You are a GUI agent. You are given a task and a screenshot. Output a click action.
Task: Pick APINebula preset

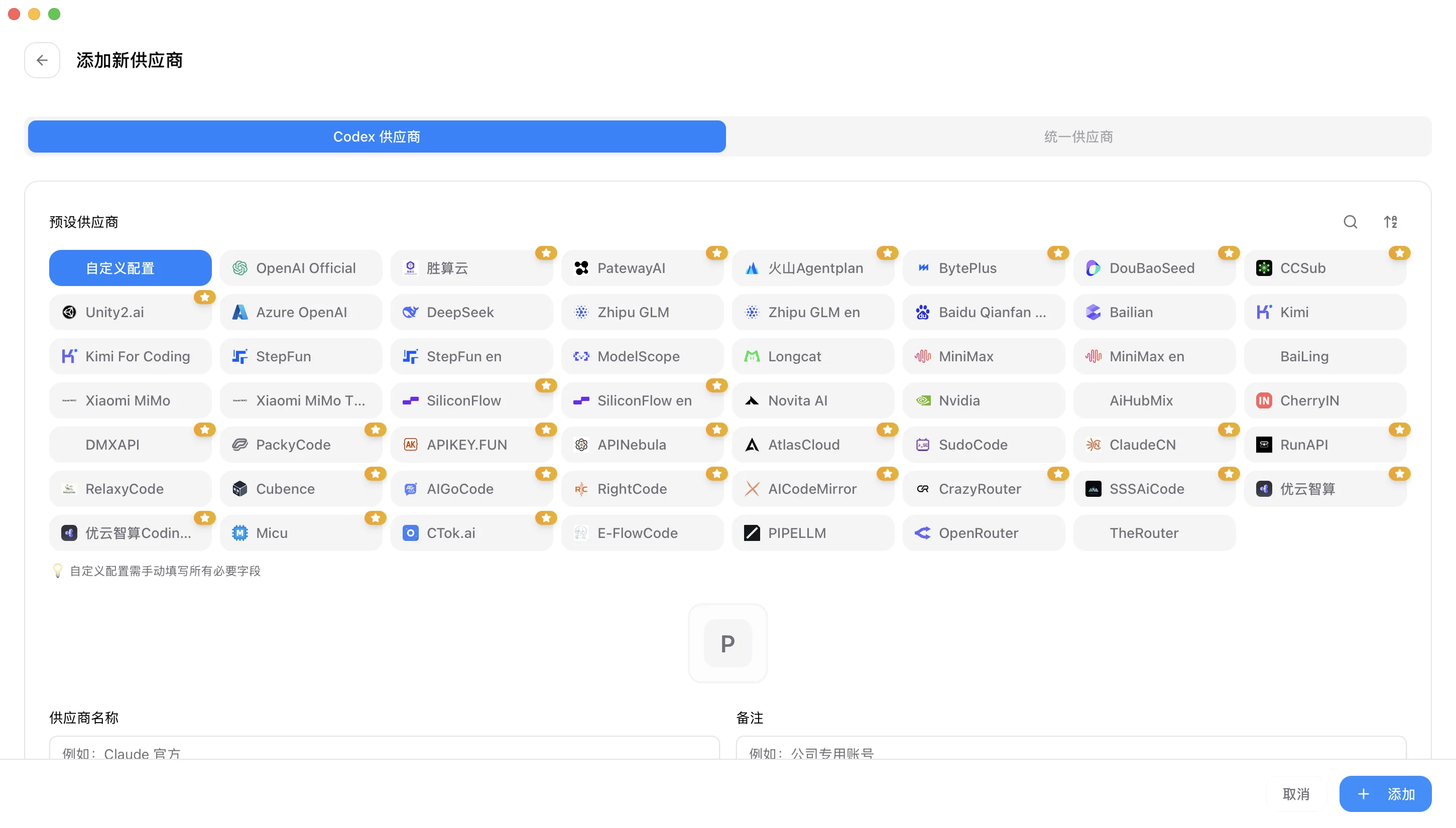(642, 445)
